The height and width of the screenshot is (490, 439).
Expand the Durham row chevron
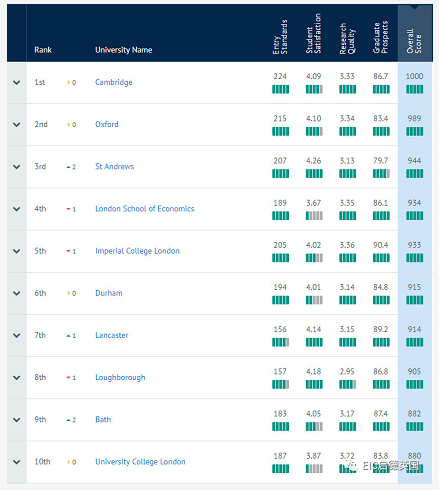point(17,293)
